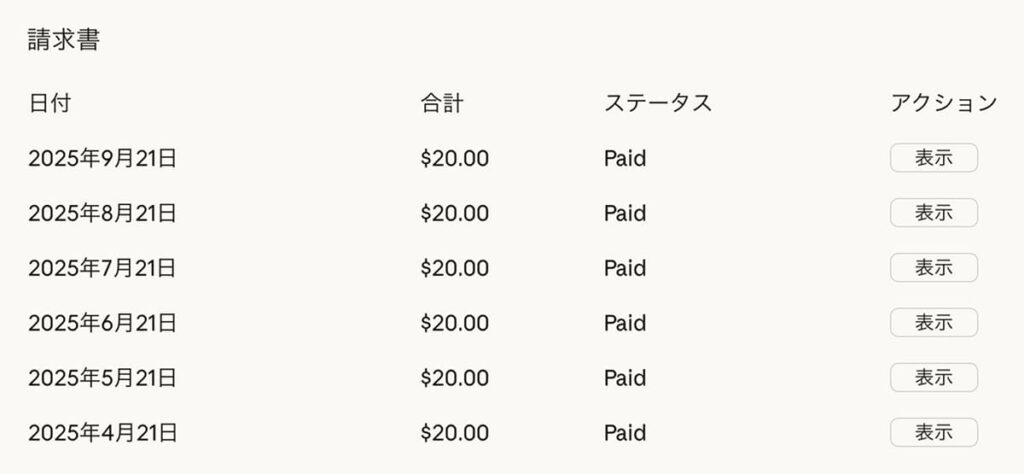Viewport: 1024px width, 474px height.
Task: Select the 合計 column header
Action: coord(442,103)
